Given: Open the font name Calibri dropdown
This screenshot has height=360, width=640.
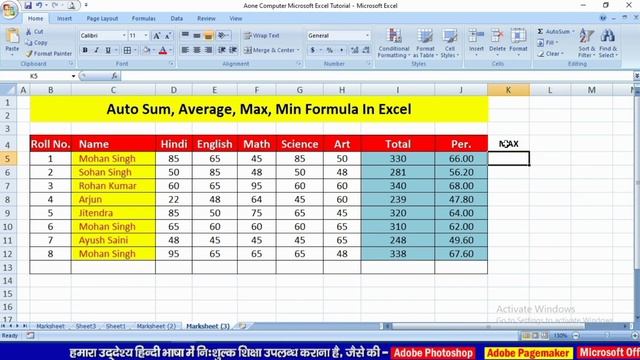Looking at the screenshot, I should (124, 36).
